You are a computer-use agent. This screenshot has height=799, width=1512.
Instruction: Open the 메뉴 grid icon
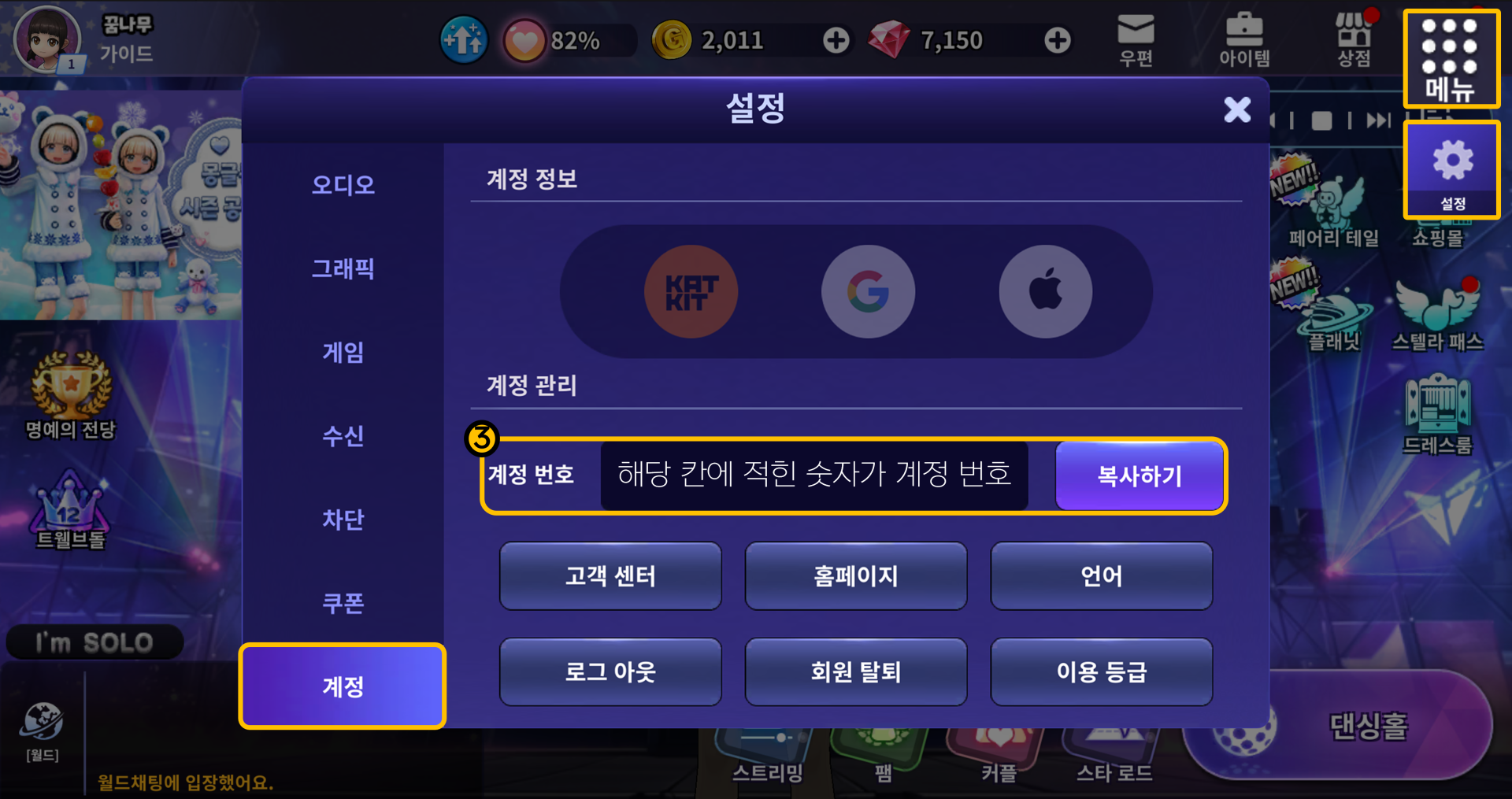click(1451, 59)
